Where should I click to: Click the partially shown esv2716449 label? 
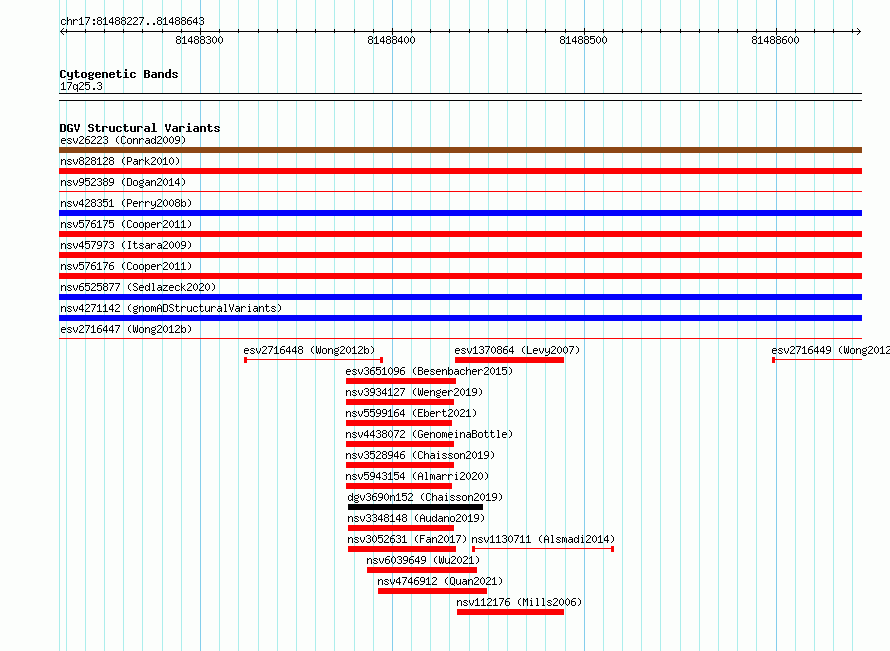pos(830,350)
